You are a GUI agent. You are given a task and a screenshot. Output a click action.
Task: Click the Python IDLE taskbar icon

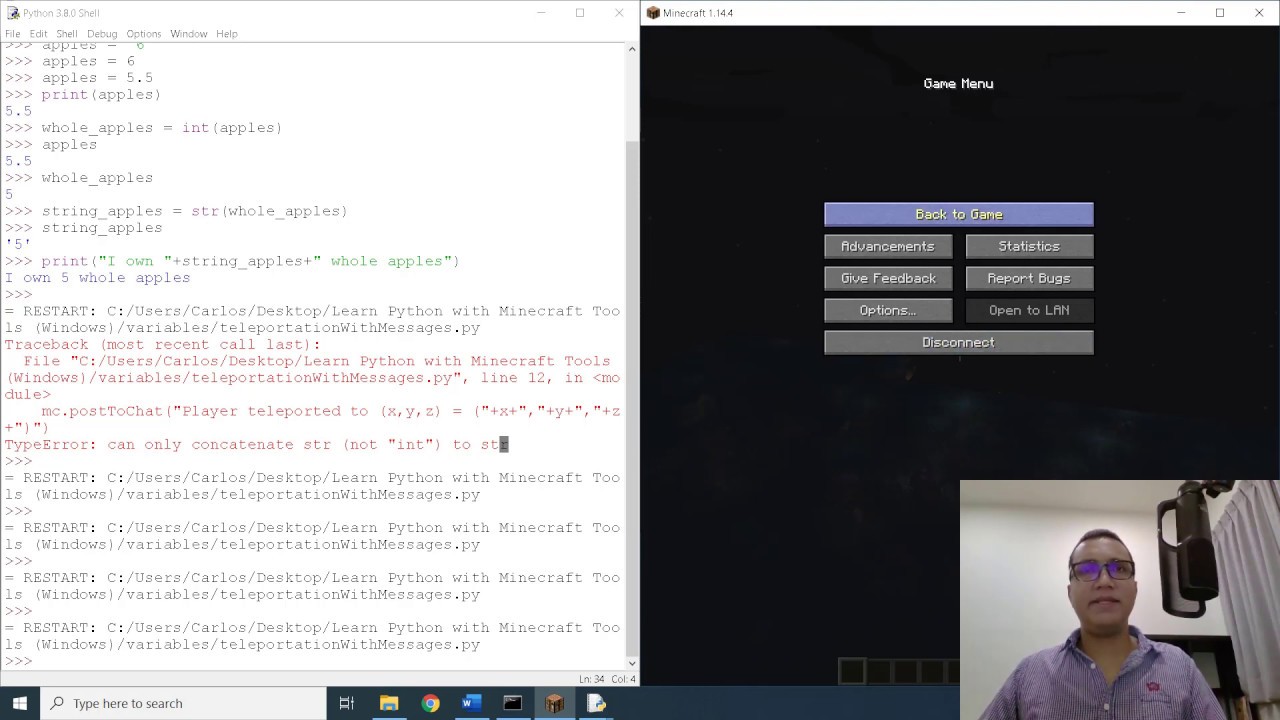596,703
